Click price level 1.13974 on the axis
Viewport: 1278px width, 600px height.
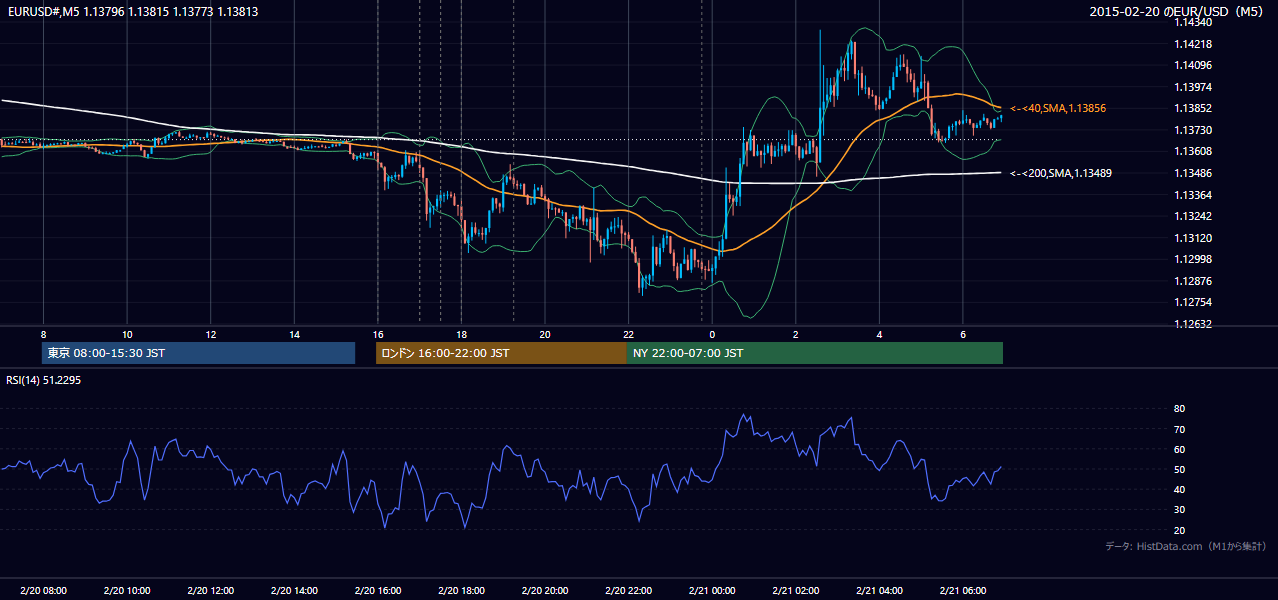click(x=1192, y=87)
